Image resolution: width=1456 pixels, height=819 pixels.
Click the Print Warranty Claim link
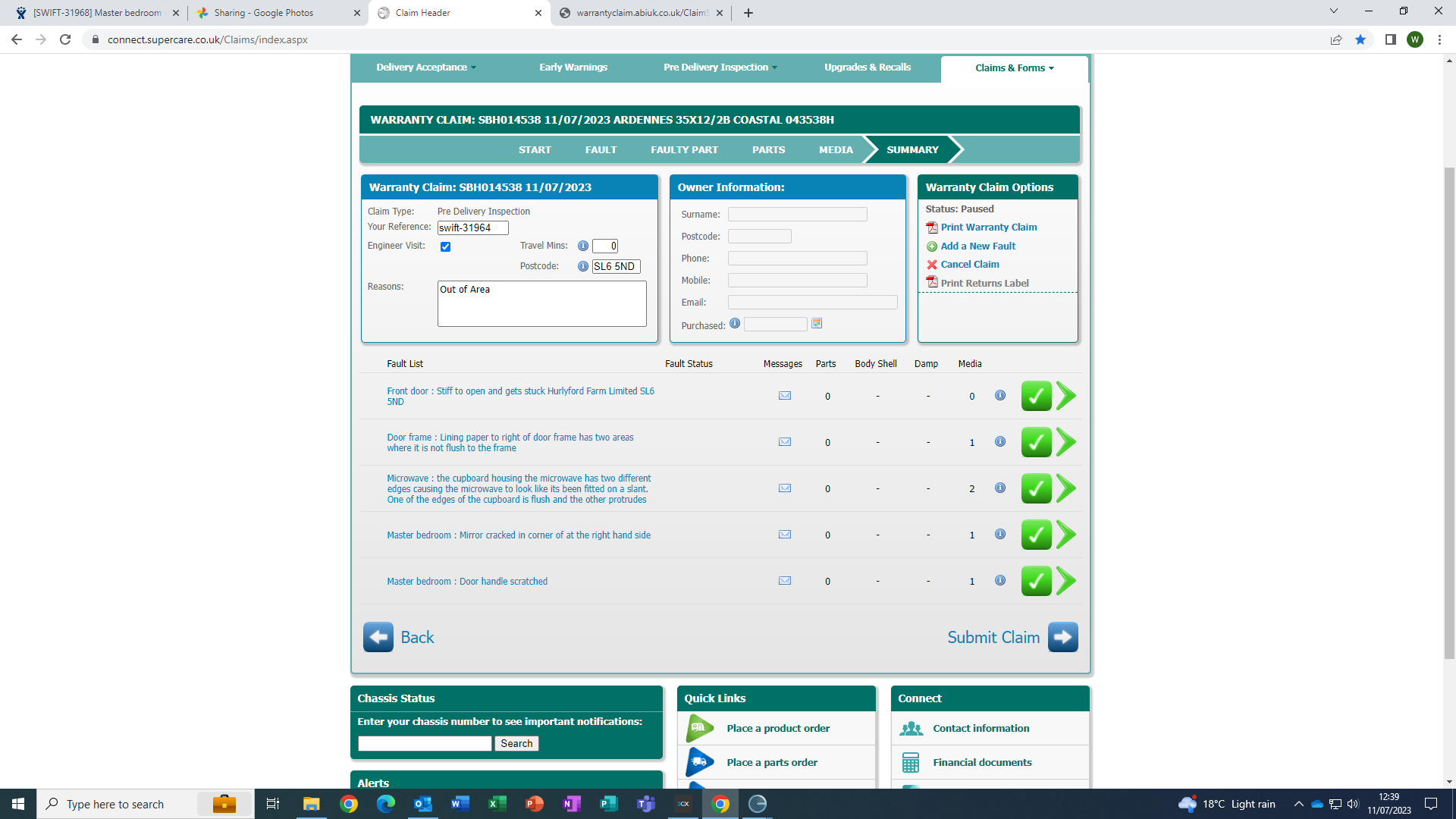click(x=988, y=227)
